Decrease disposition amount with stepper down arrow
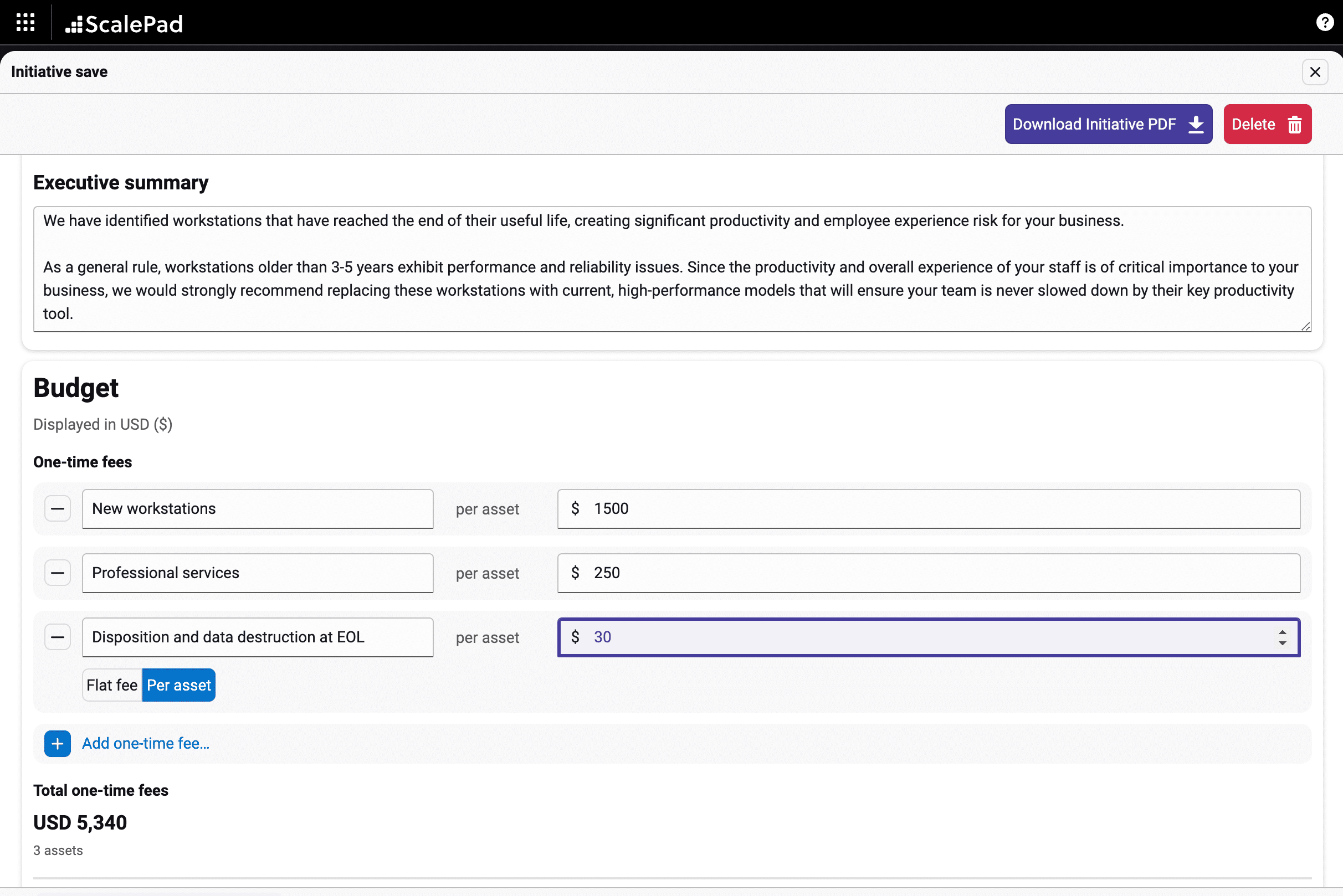Screen dimensions: 1343x896 [x=1283, y=643]
